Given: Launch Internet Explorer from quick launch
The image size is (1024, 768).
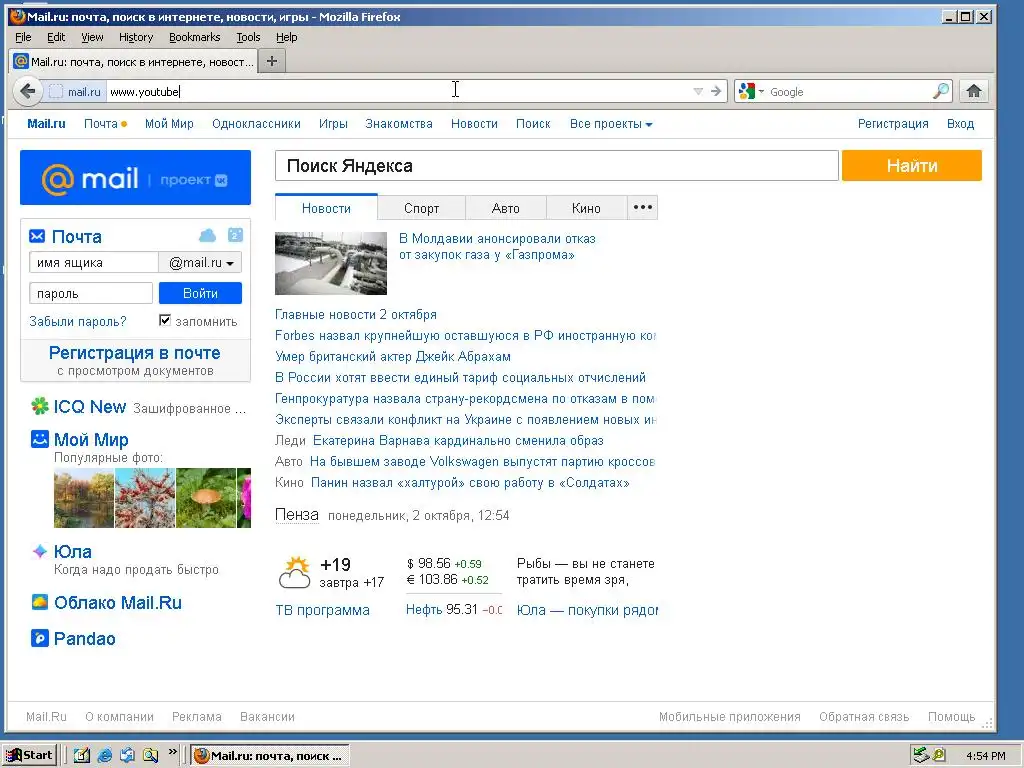Looking at the screenshot, I should click(104, 756).
